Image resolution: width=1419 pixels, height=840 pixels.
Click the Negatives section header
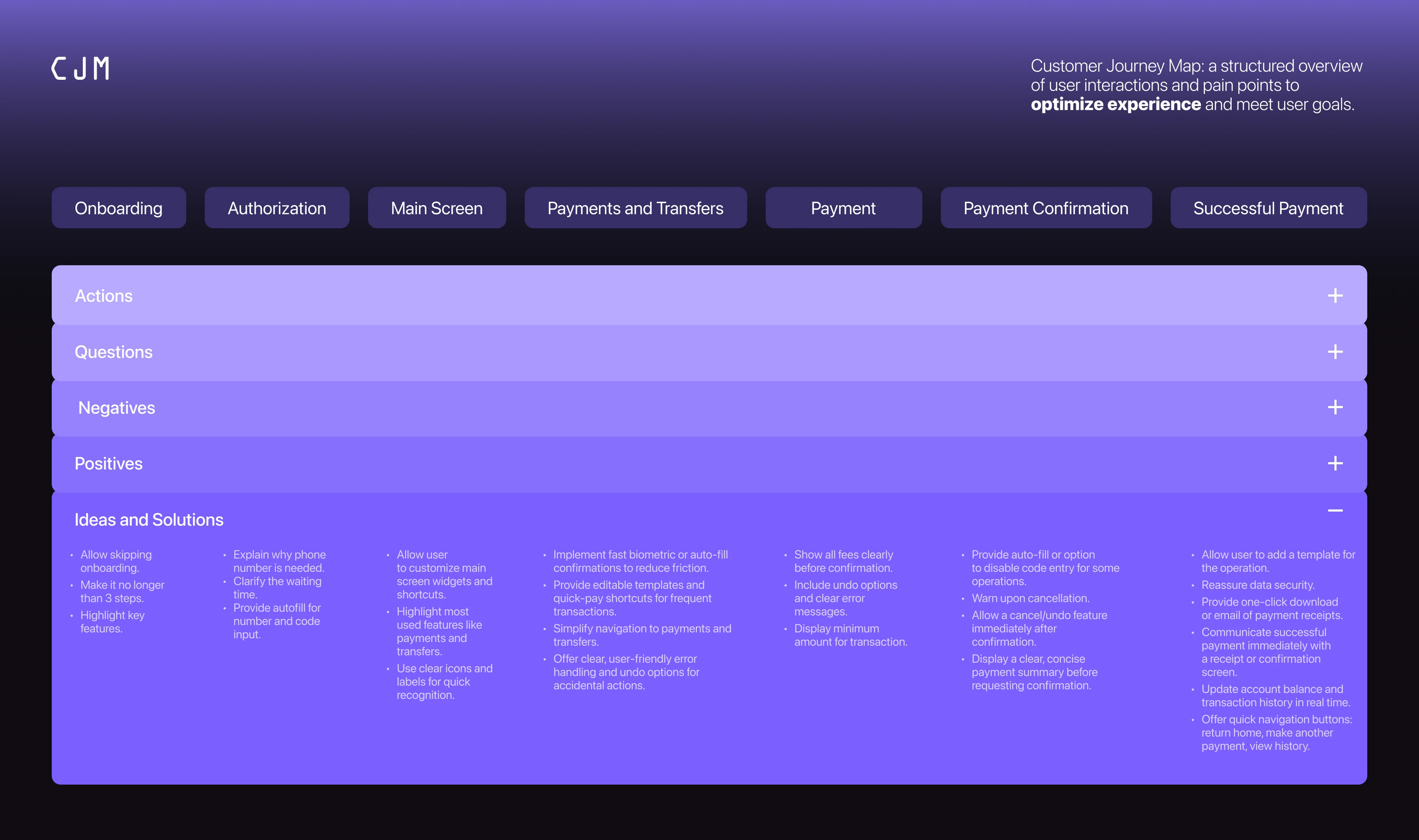pos(116,407)
